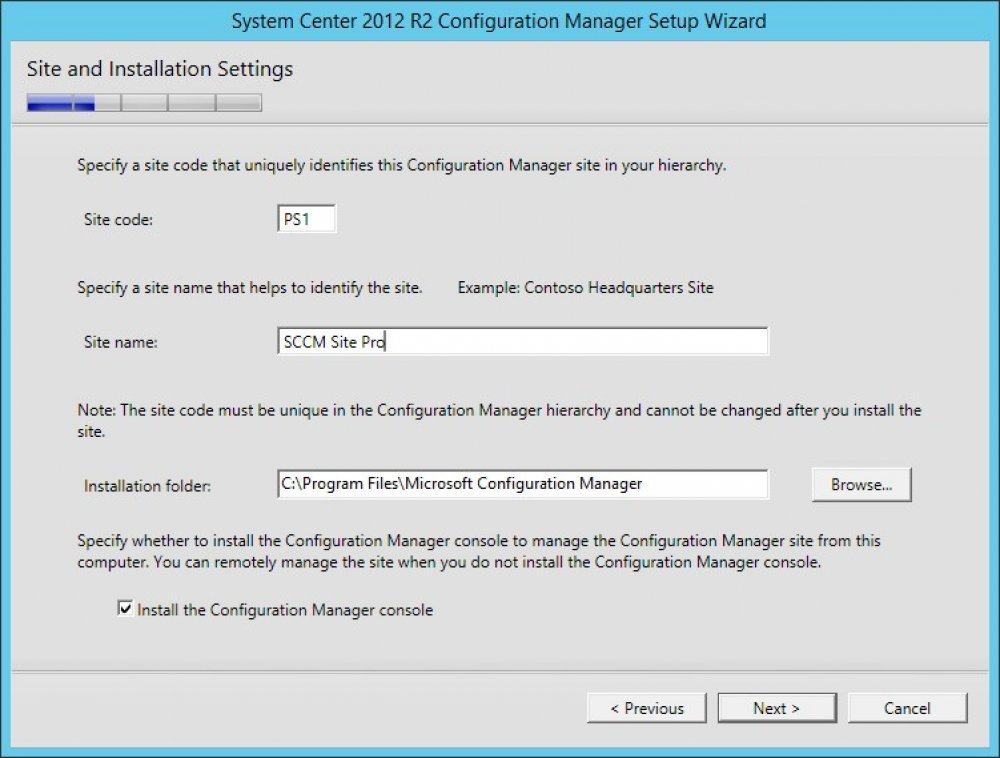Proceed with the Next button
The height and width of the screenshot is (758, 1000).
(x=777, y=708)
